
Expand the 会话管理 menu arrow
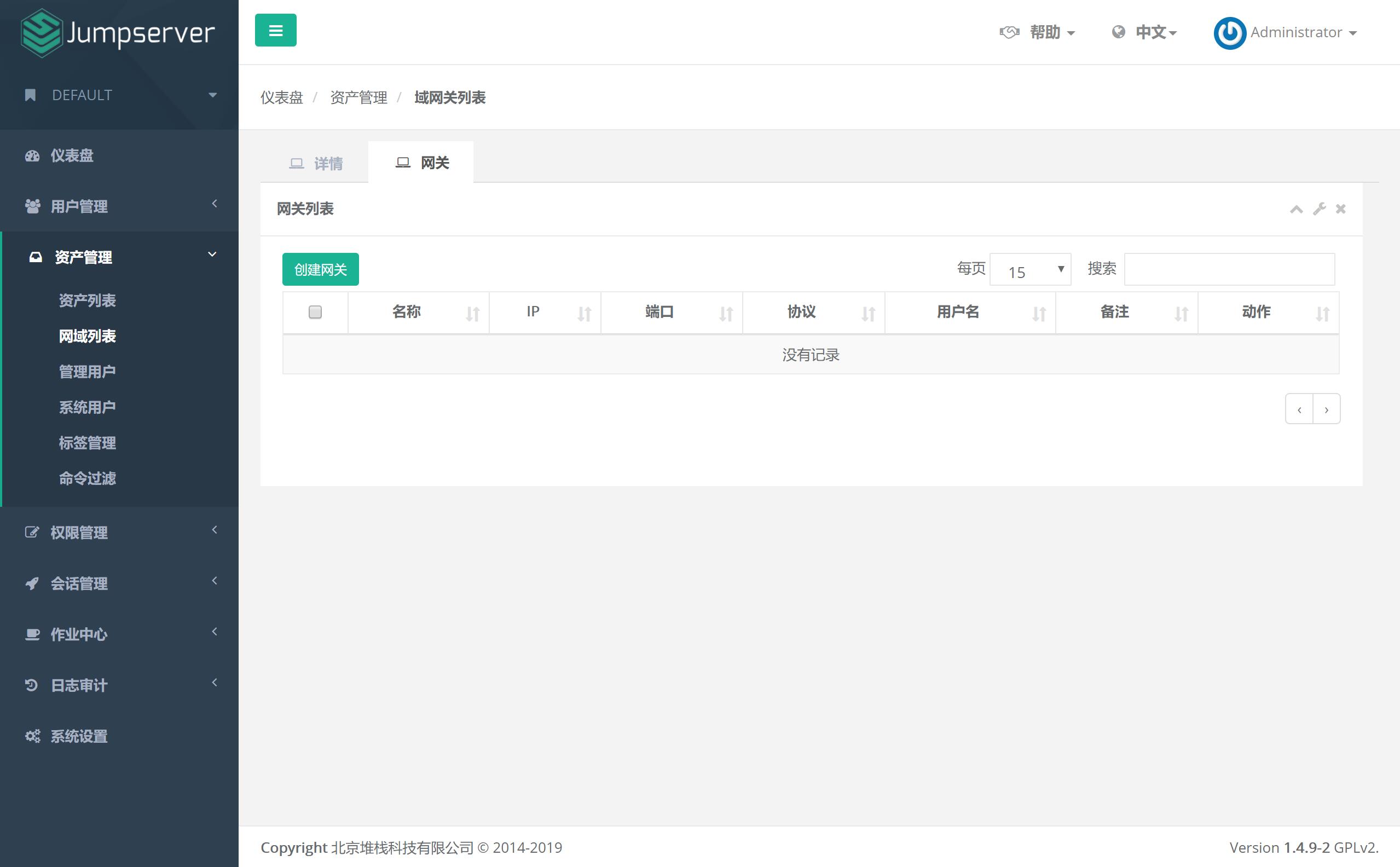tap(215, 581)
